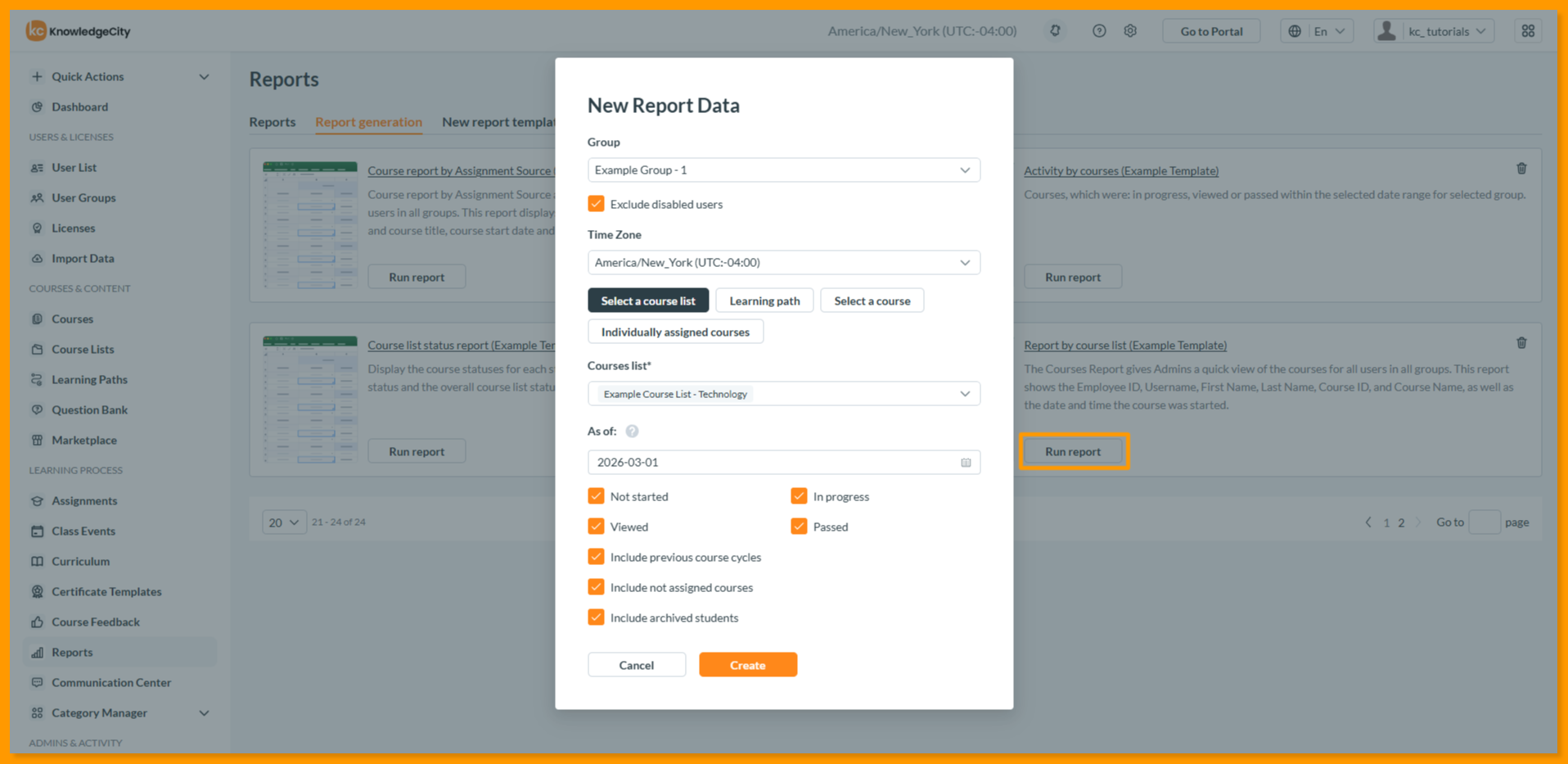Open Question Bank sidebar item
This screenshot has height=764, width=1568.
click(89, 409)
